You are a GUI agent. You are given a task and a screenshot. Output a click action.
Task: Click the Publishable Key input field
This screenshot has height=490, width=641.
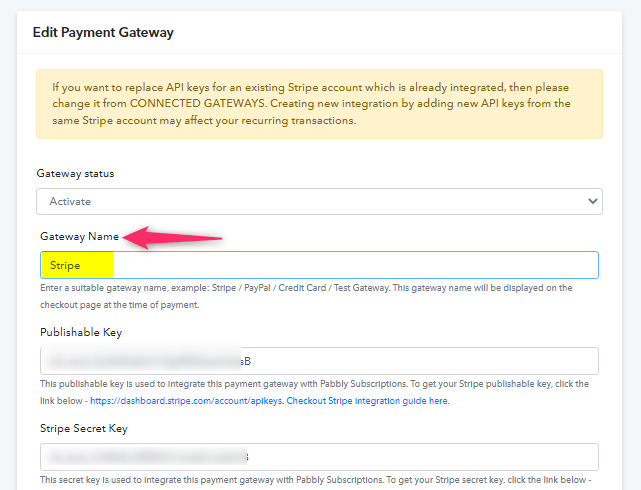(x=319, y=361)
